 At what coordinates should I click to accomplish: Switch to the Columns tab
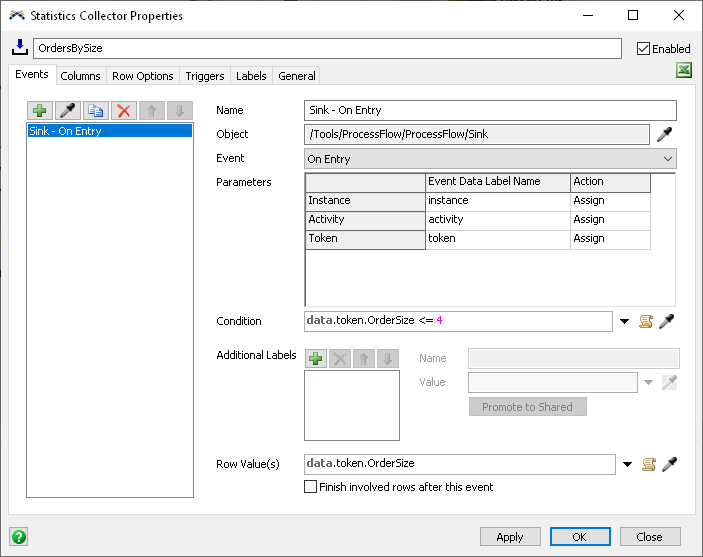coord(80,76)
